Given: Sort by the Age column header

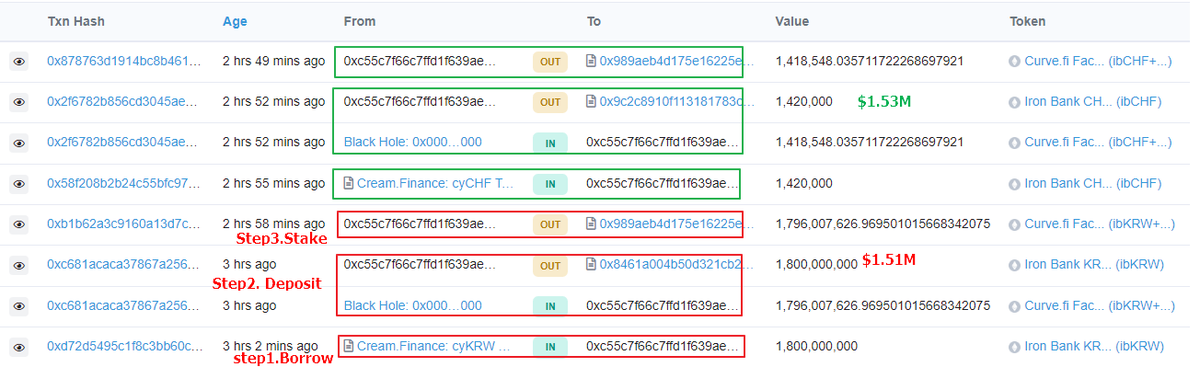Looking at the screenshot, I should 235,21.
